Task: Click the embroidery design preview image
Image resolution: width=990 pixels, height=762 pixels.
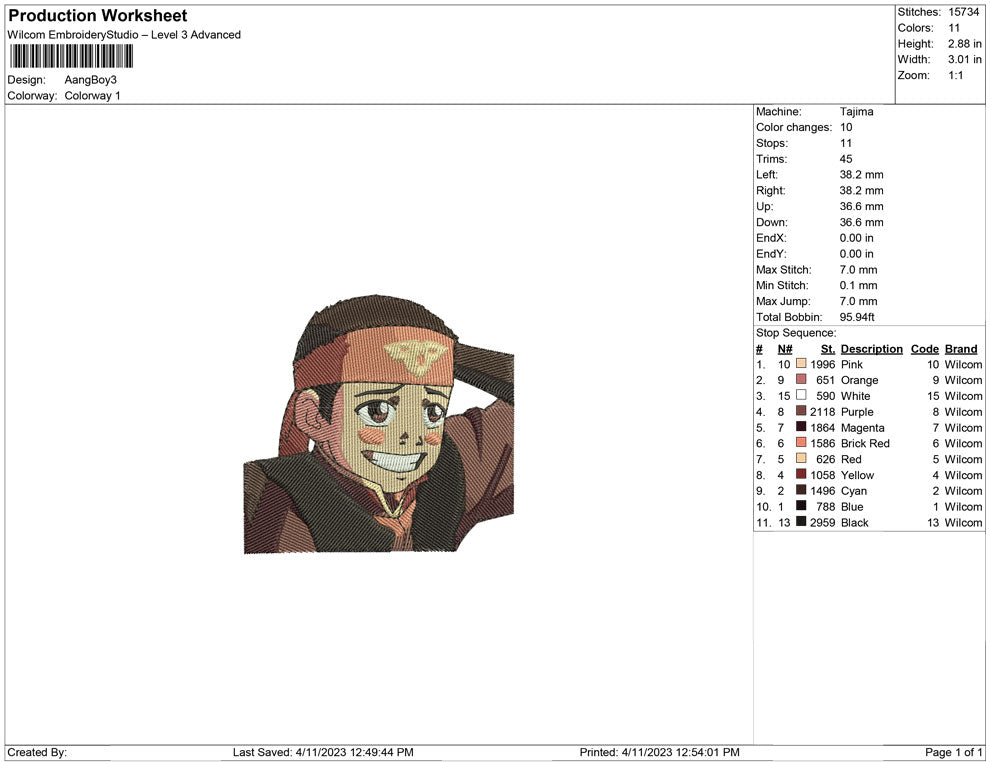Action: click(379, 424)
